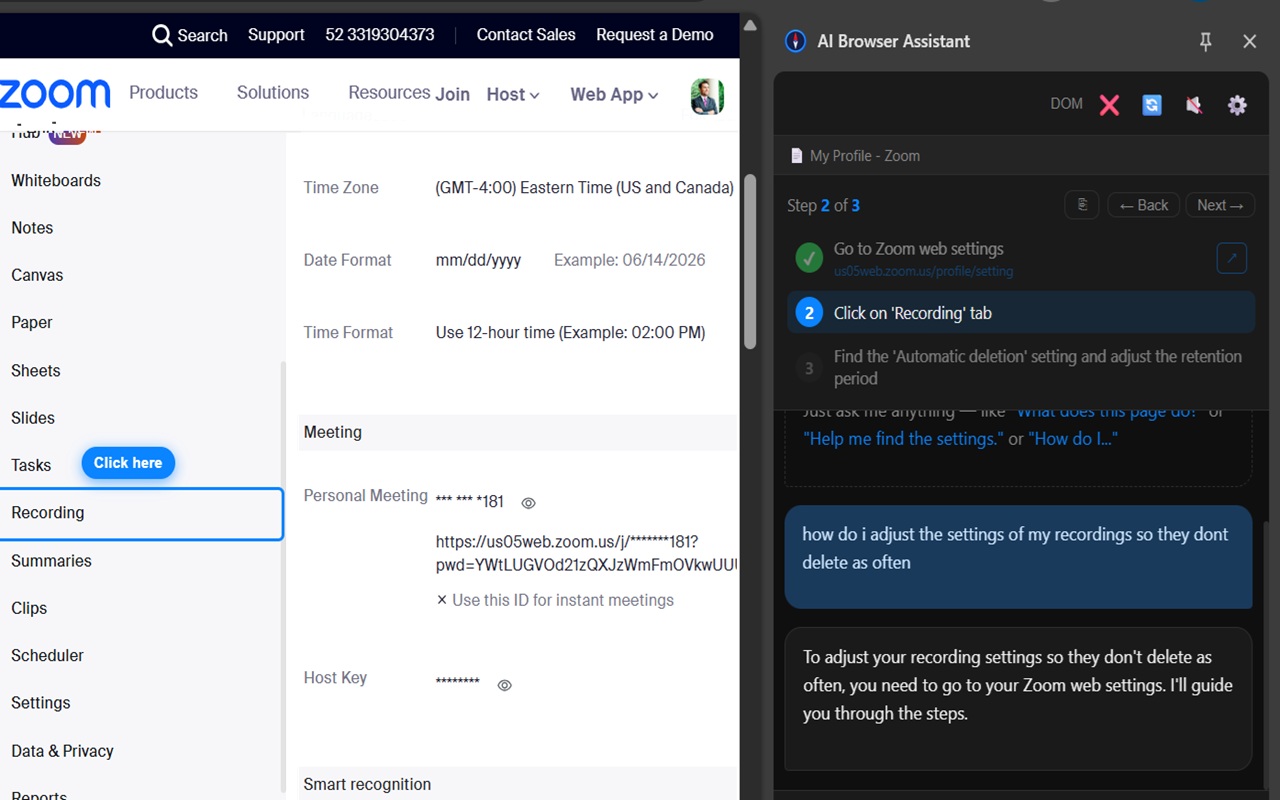This screenshot has width=1280, height=800.
Task: Click 'Use 12-hour time' value
Action: coord(571,333)
